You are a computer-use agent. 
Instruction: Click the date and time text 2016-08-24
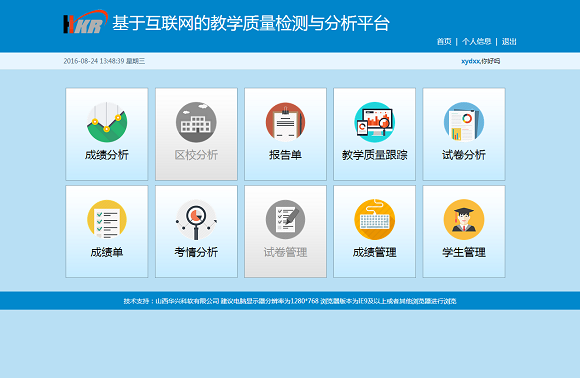click(x=104, y=61)
